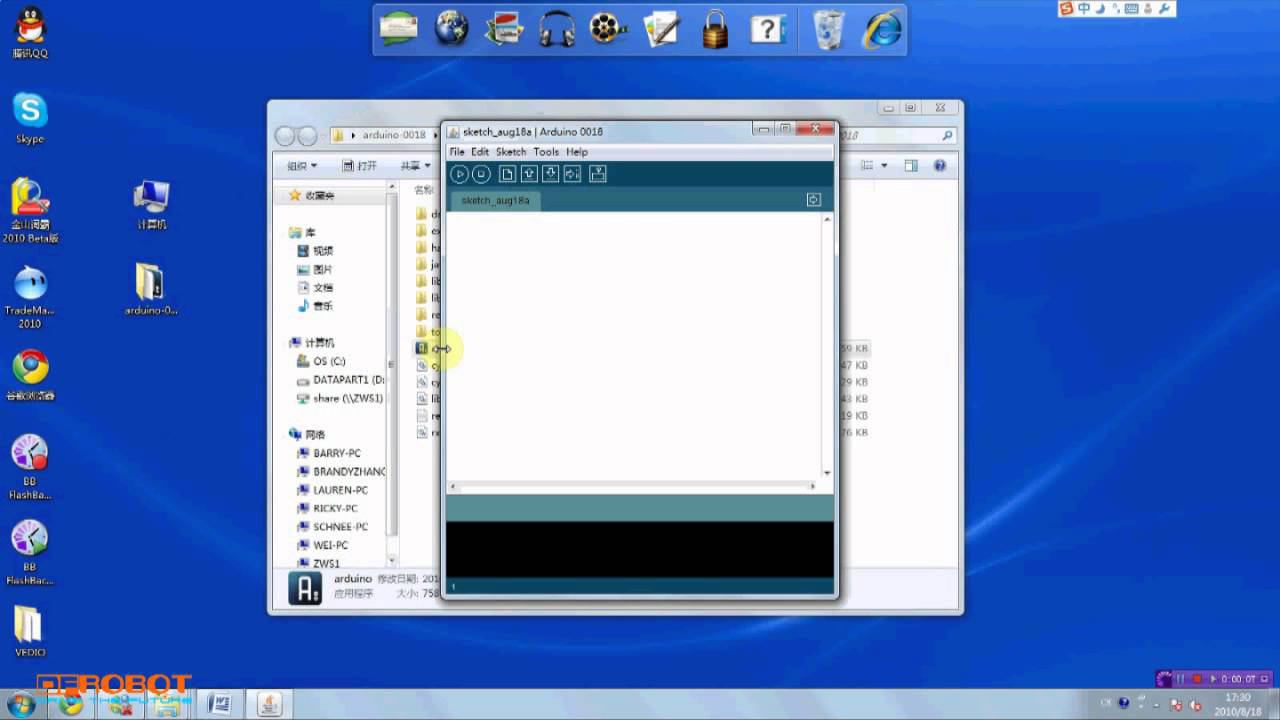The width and height of the screenshot is (1280, 720).
Task: Select 图片 library in Explorer sidebar
Action: (315, 270)
